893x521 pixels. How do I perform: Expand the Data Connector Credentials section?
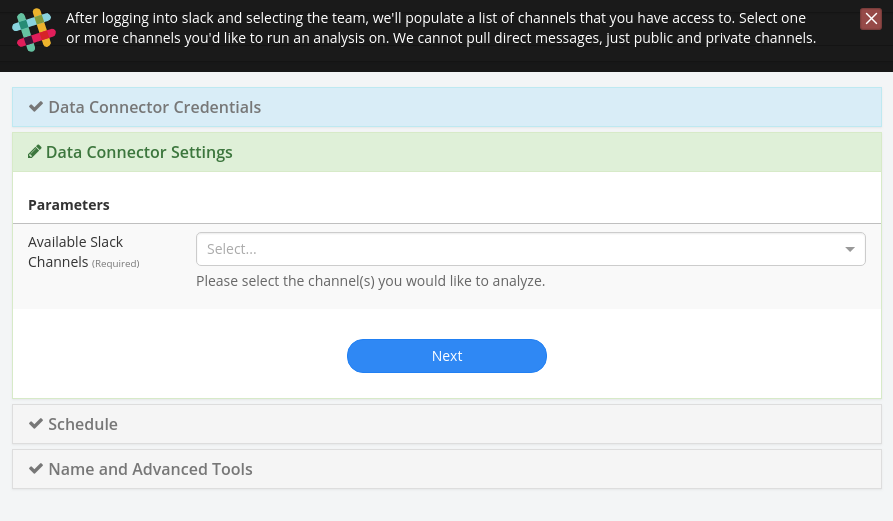click(446, 107)
